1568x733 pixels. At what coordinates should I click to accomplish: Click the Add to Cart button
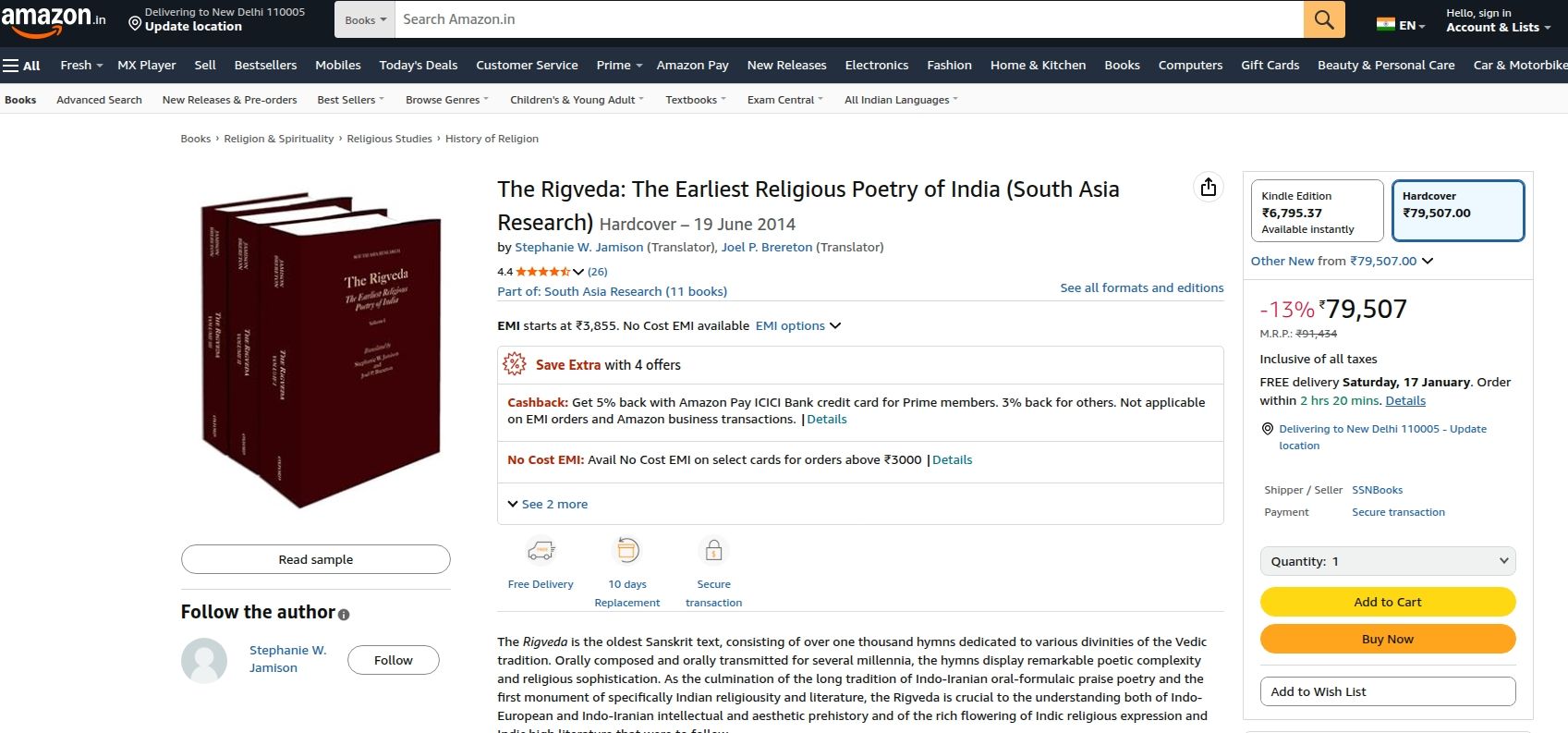(x=1387, y=602)
